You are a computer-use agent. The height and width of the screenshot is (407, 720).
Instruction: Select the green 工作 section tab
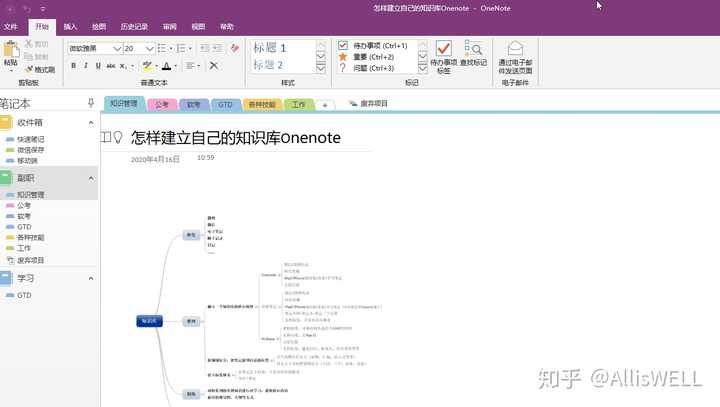tap(298, 105)
